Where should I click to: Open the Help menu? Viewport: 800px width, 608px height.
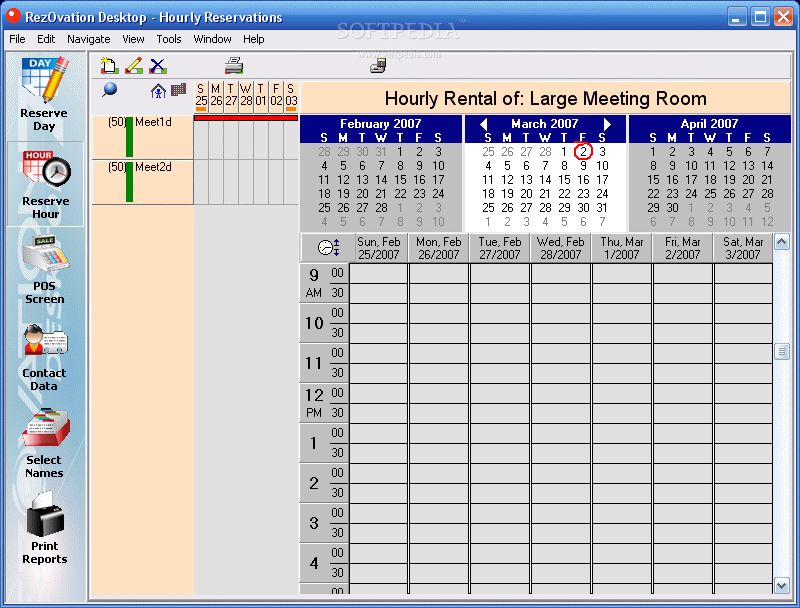254,39
